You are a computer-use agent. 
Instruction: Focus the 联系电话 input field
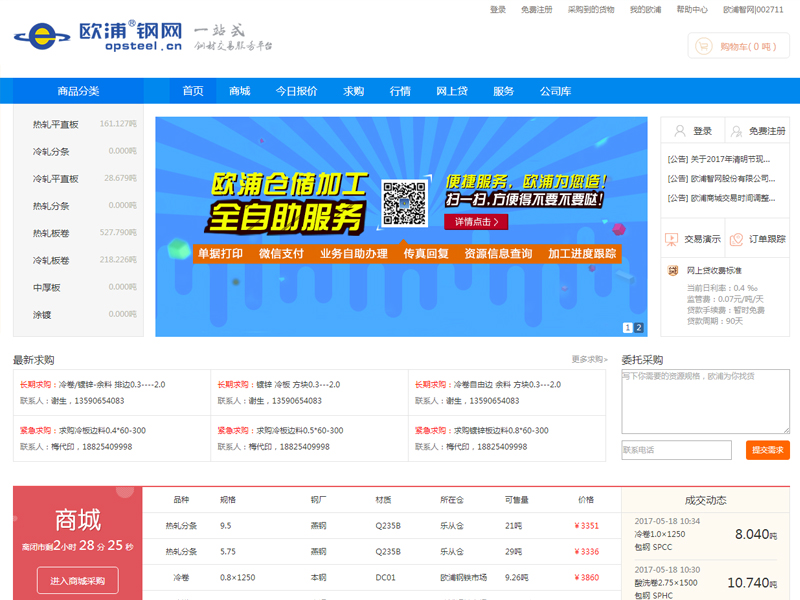point(676,450)
